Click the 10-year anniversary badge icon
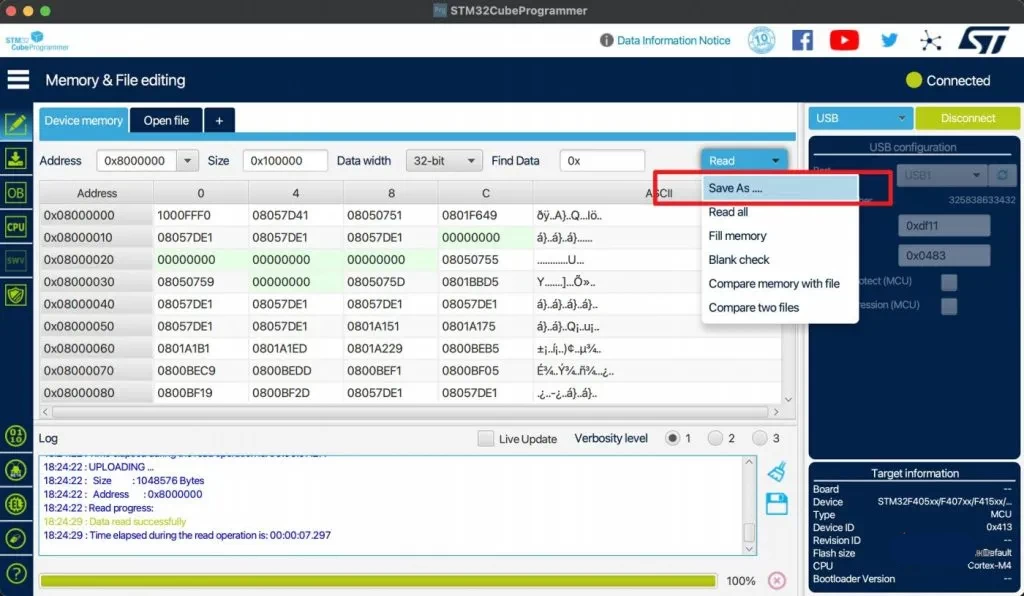The width and height of the screenshot is (1024, 596). click(x=761, y=40)
